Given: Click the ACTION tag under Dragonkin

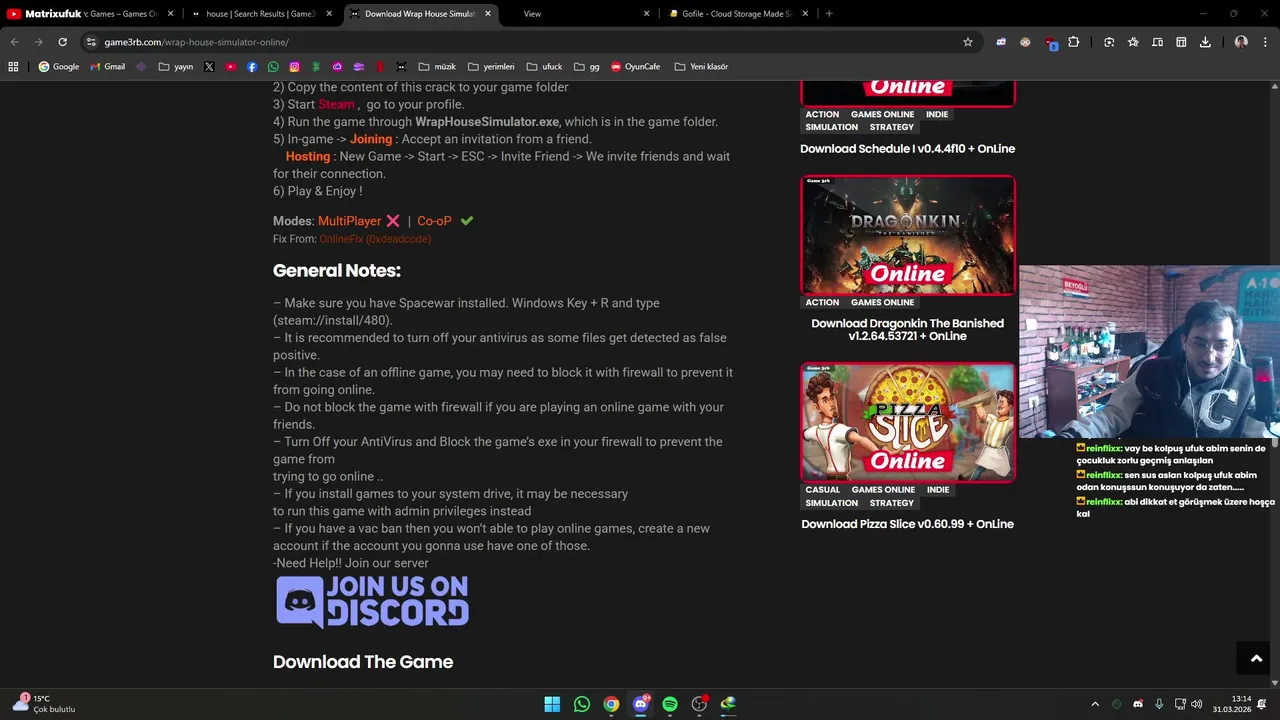Looking at the screenshot, I should (822, 302).
